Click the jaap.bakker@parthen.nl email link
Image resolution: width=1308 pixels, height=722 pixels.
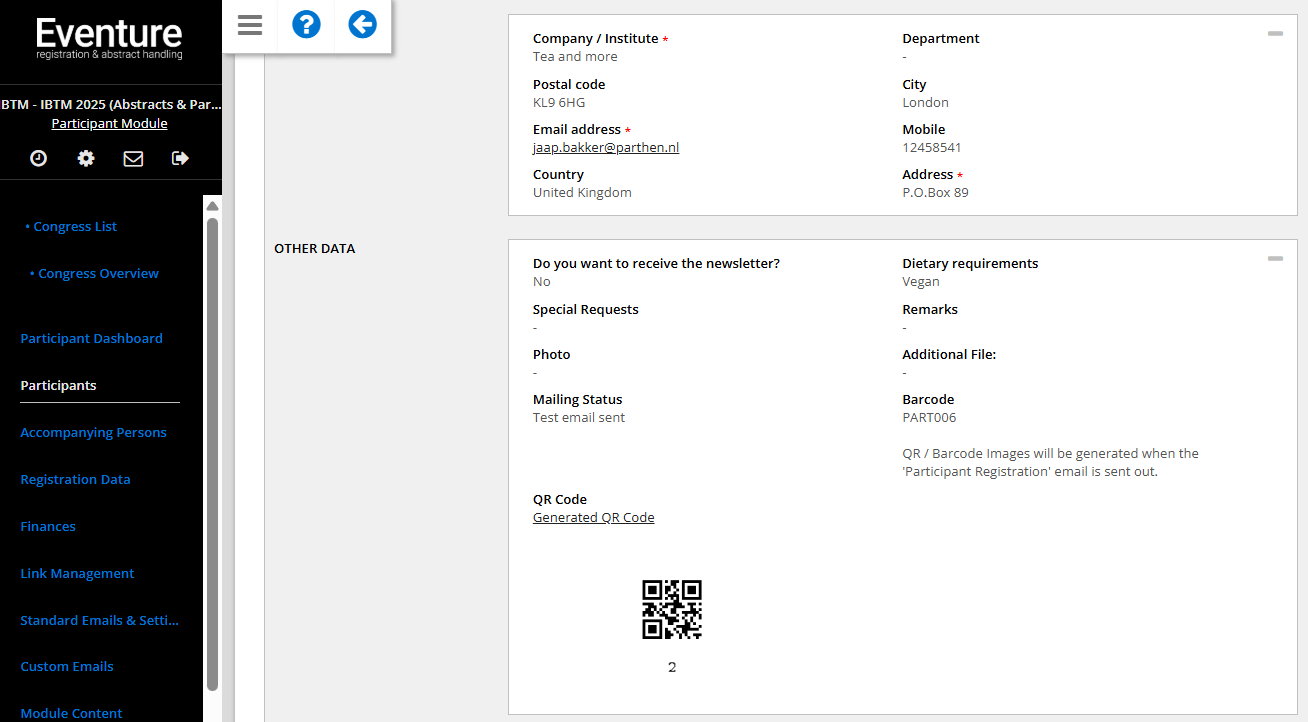(x=606, y=148)
